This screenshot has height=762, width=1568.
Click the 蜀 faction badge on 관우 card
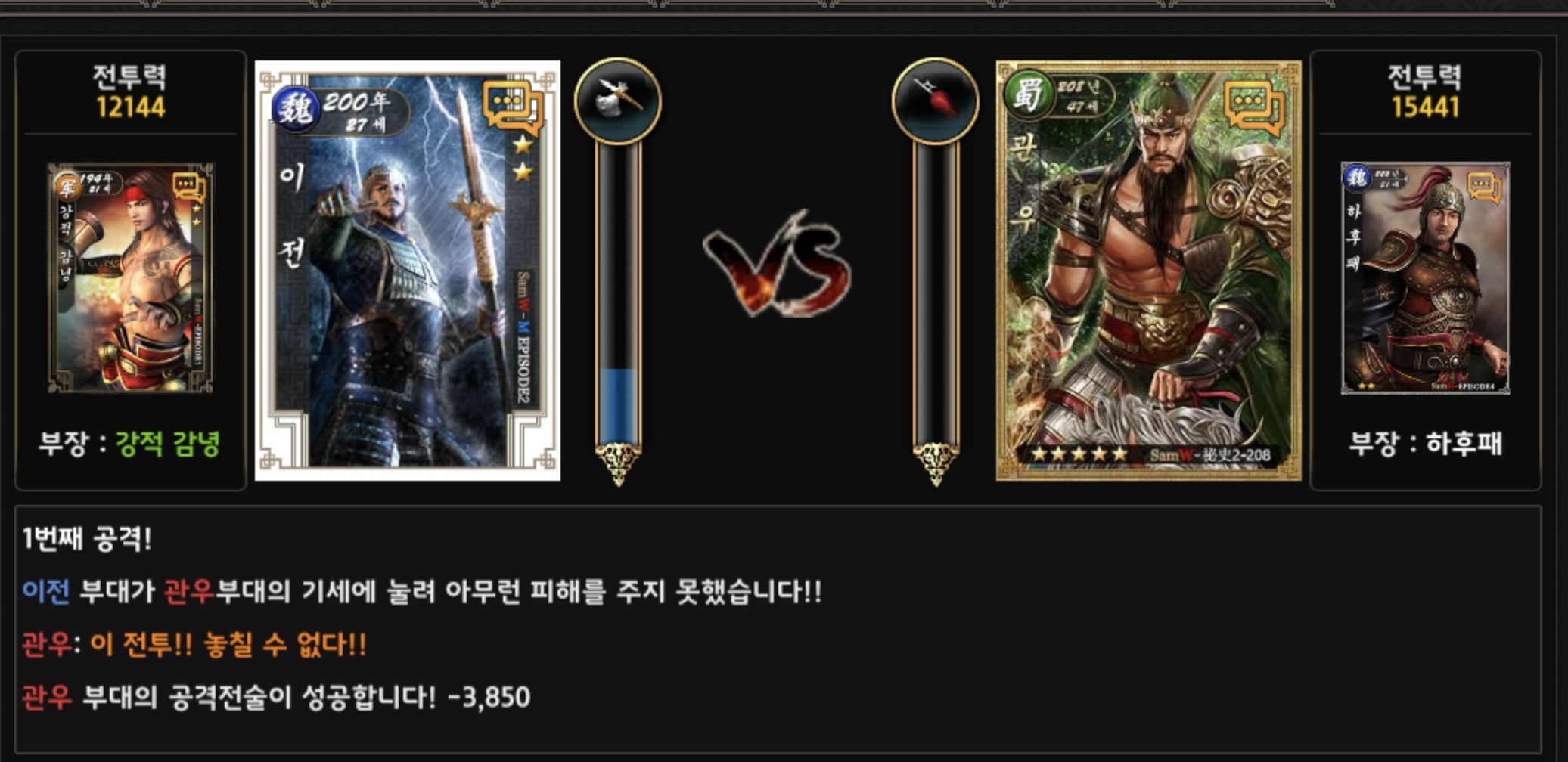tap(1028, 94)
